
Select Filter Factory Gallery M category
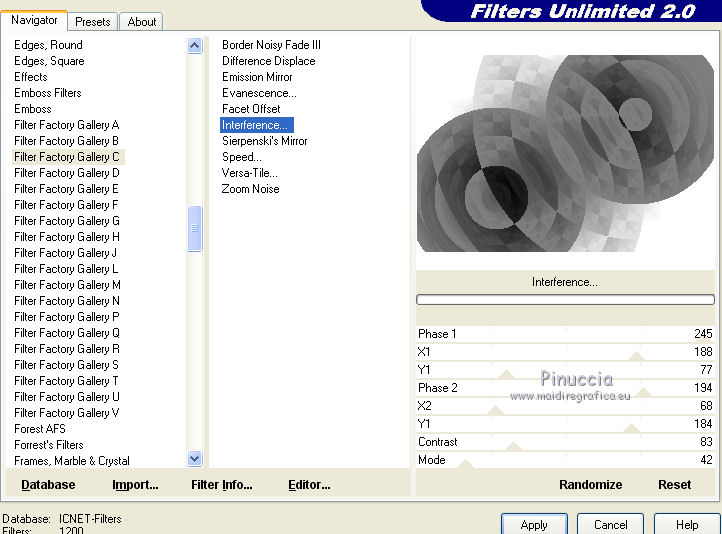pyautogui.click(x=67, y=285)
